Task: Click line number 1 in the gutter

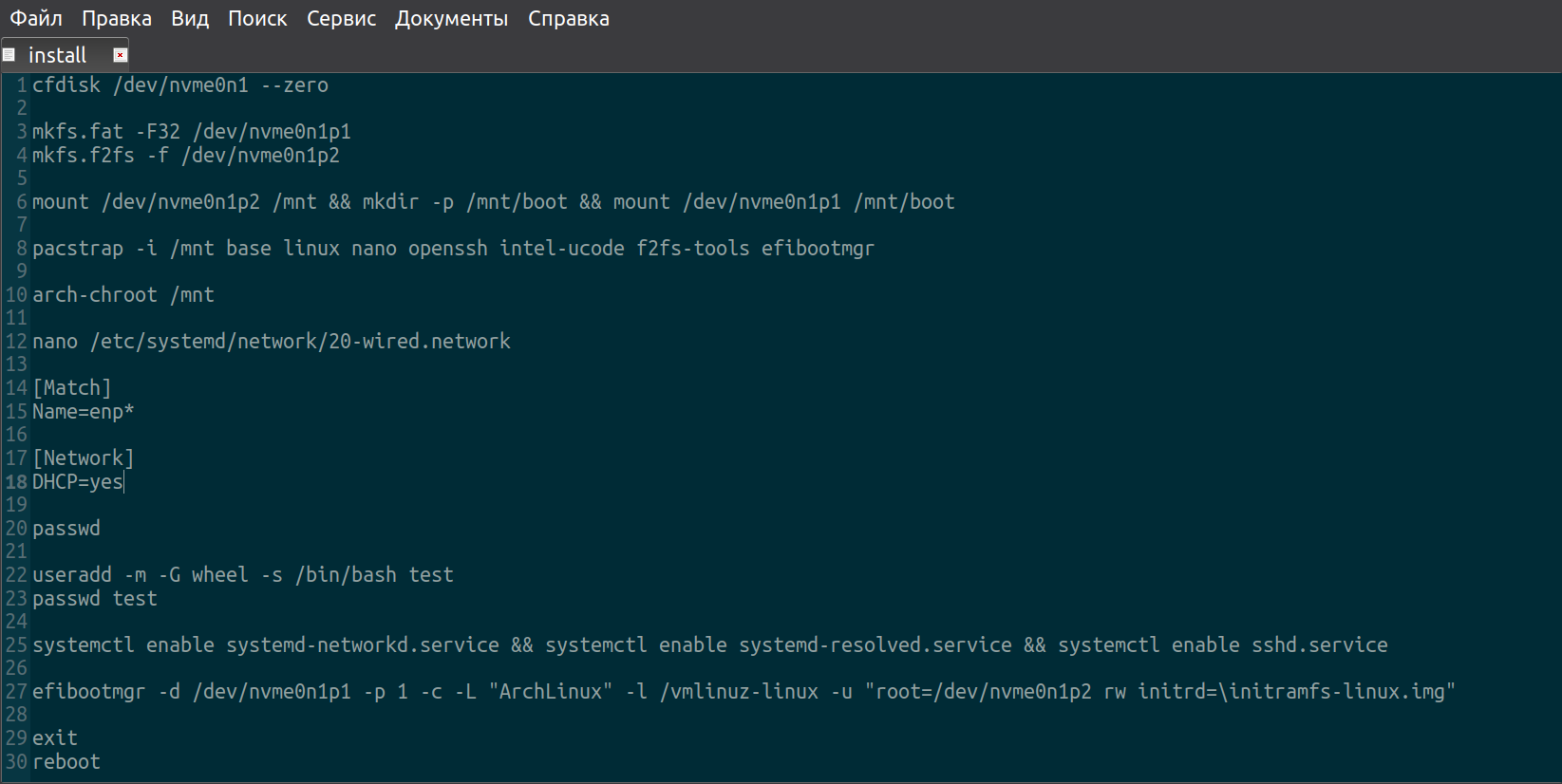Action: click(22, 85)
